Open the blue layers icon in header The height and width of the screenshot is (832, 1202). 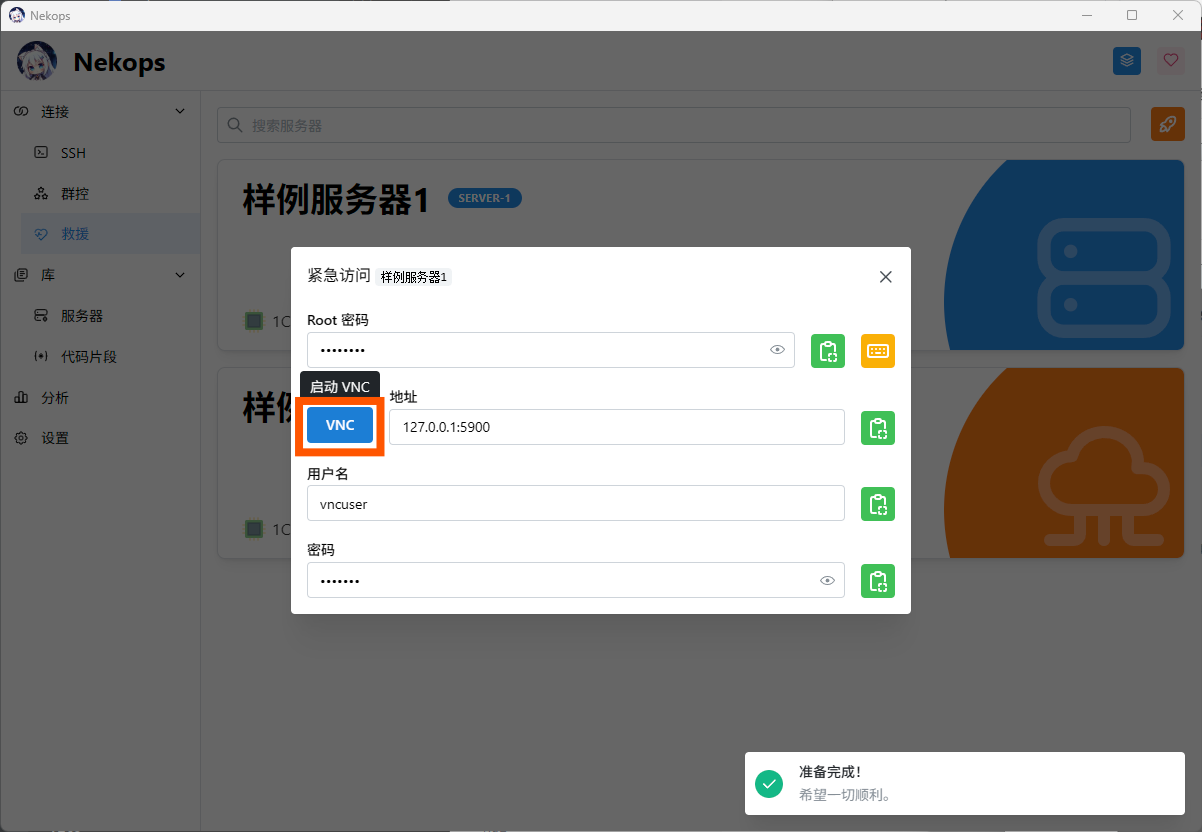(1127, 61)
